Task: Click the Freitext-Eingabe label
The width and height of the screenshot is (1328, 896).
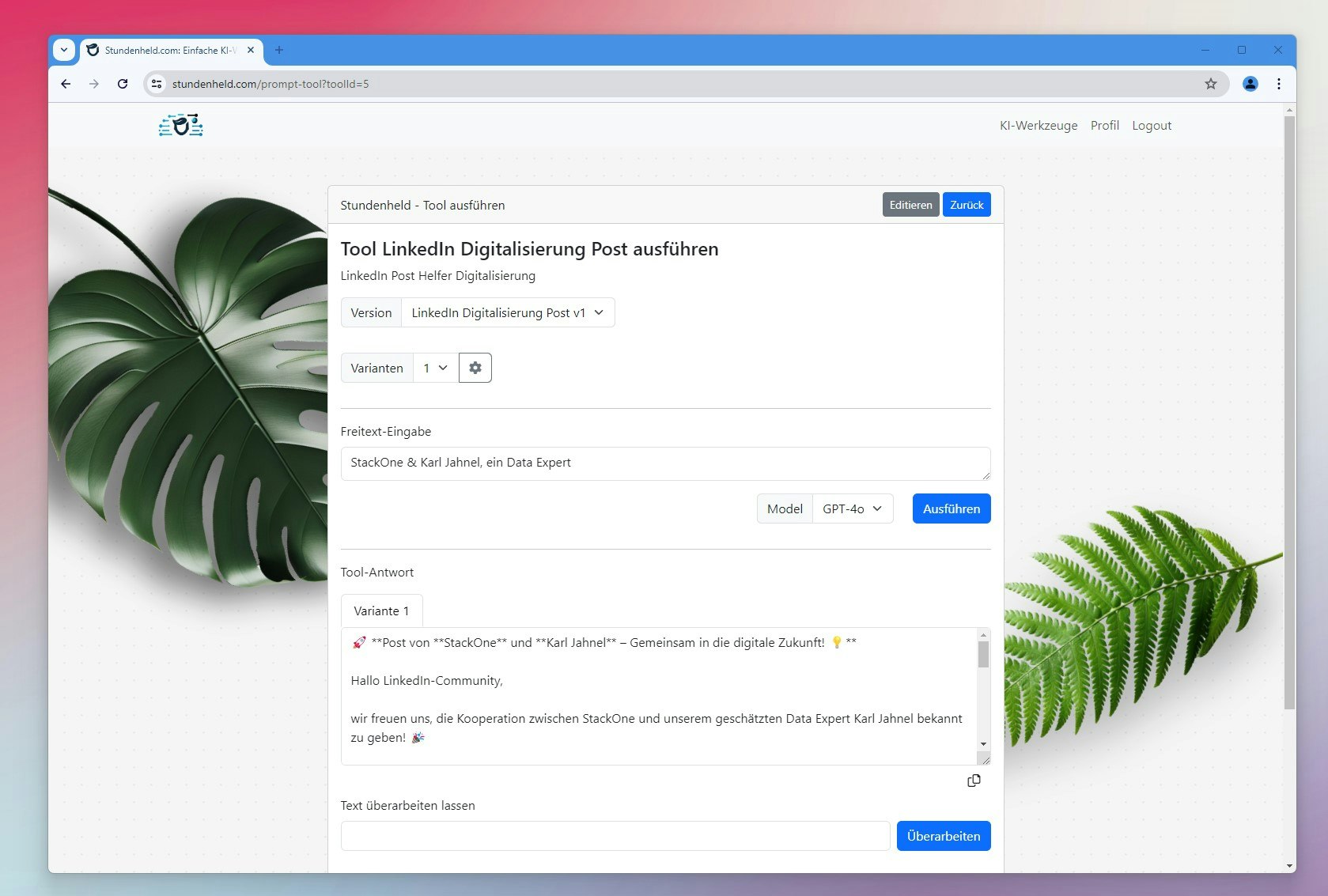Action: (x=385, y=431)
